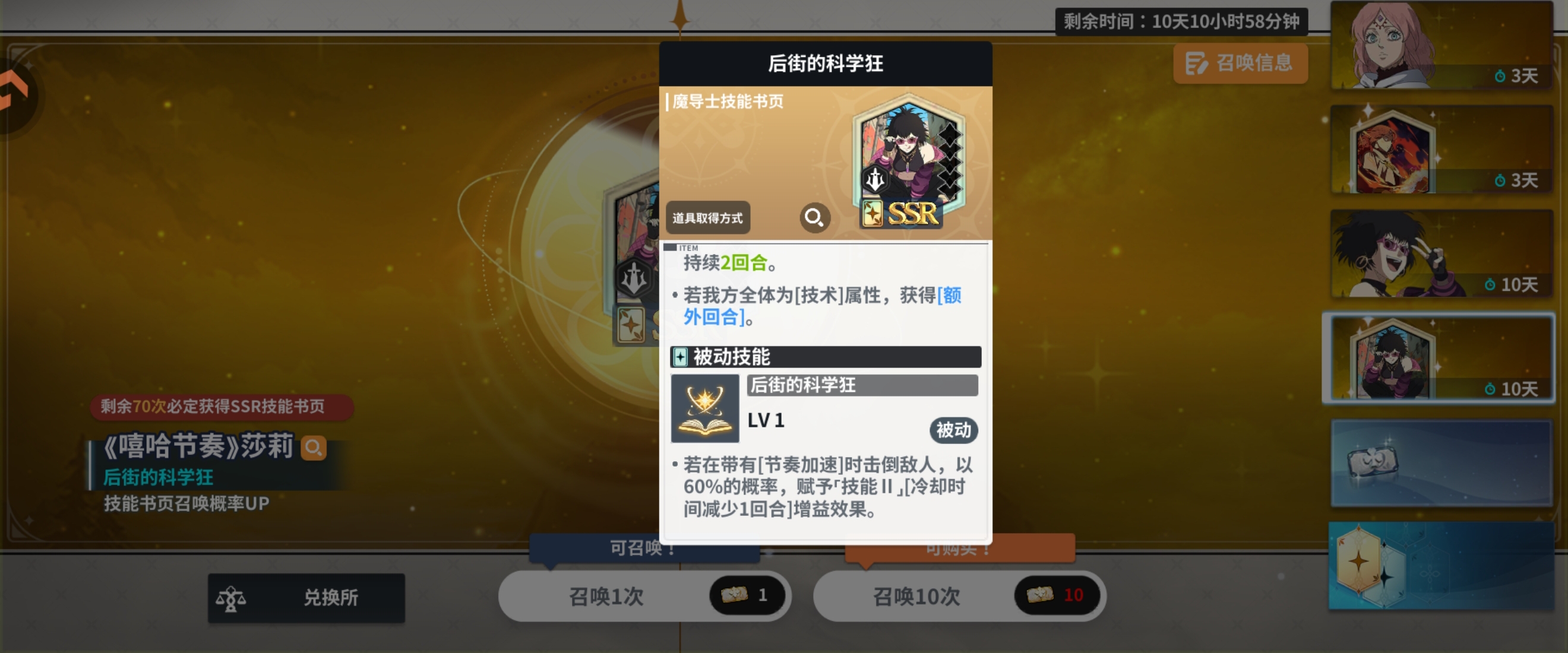Tap the SSR skill page hexagon portrait

909,162
